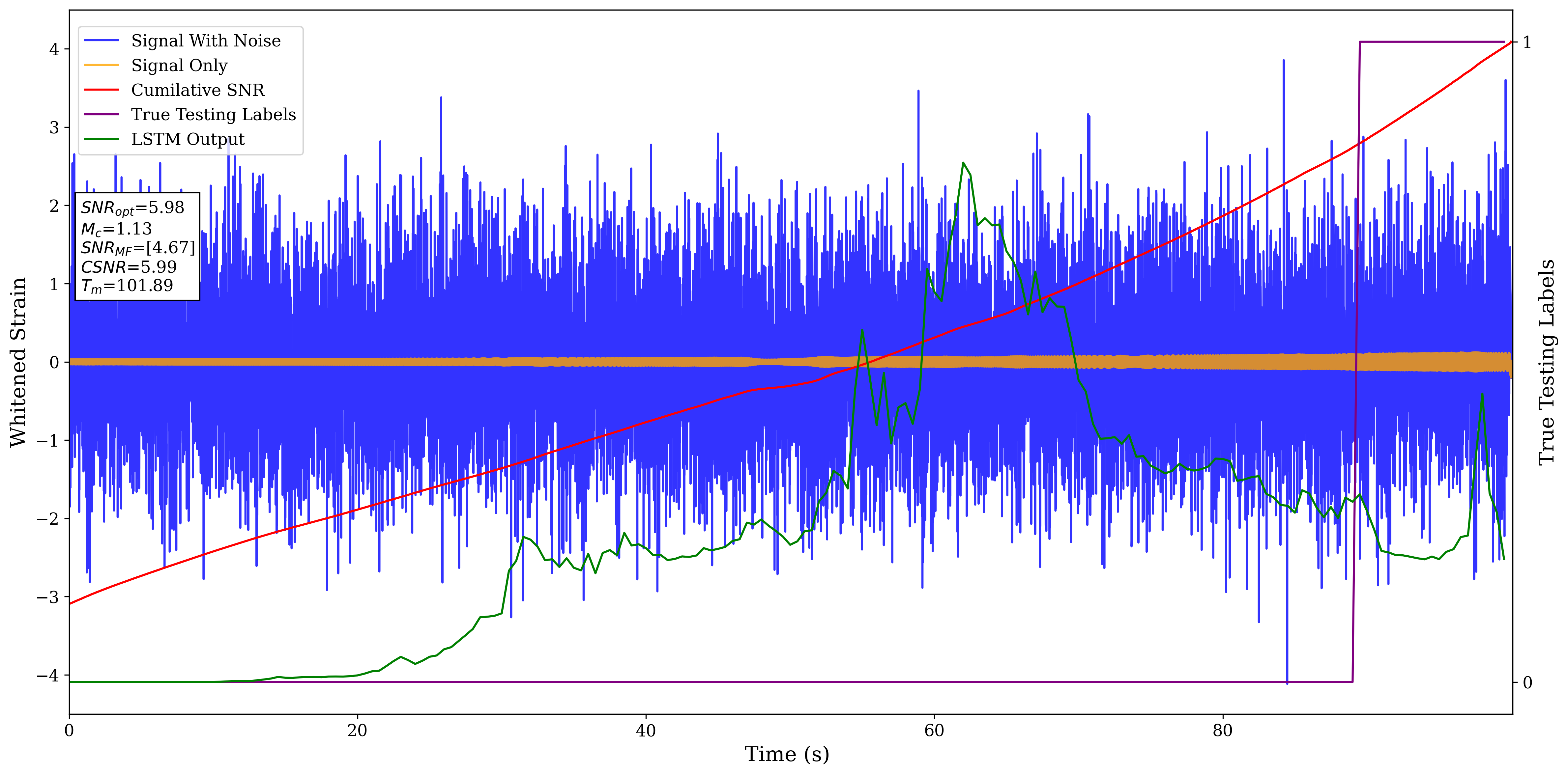Click the 'Time (s)' x-axis label
The width and height of the screenshot is (1568, 775).
click(786, 754)
